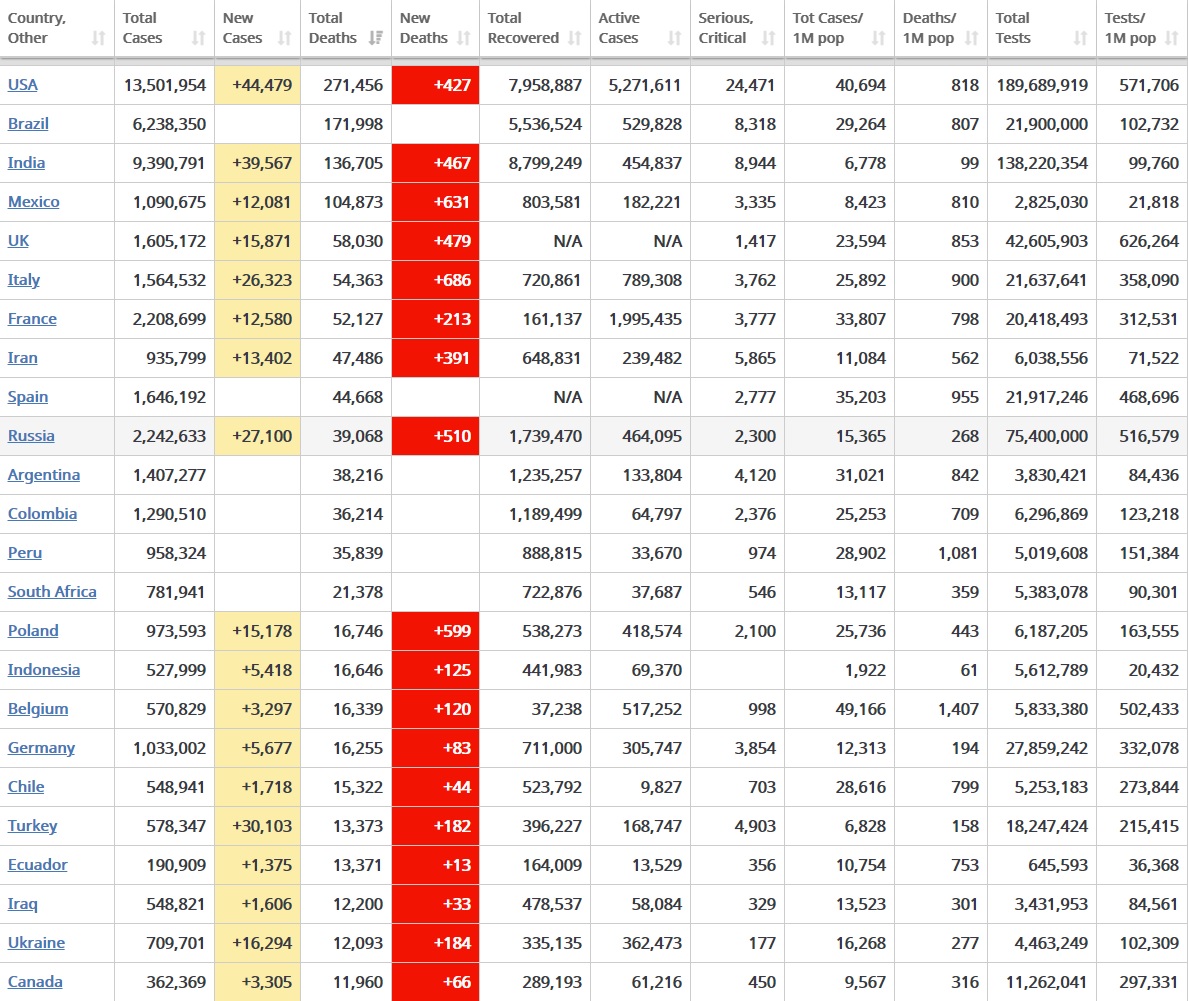Click the Active Cases column header text
The image size is (1188, 1001).
point(619,28)
